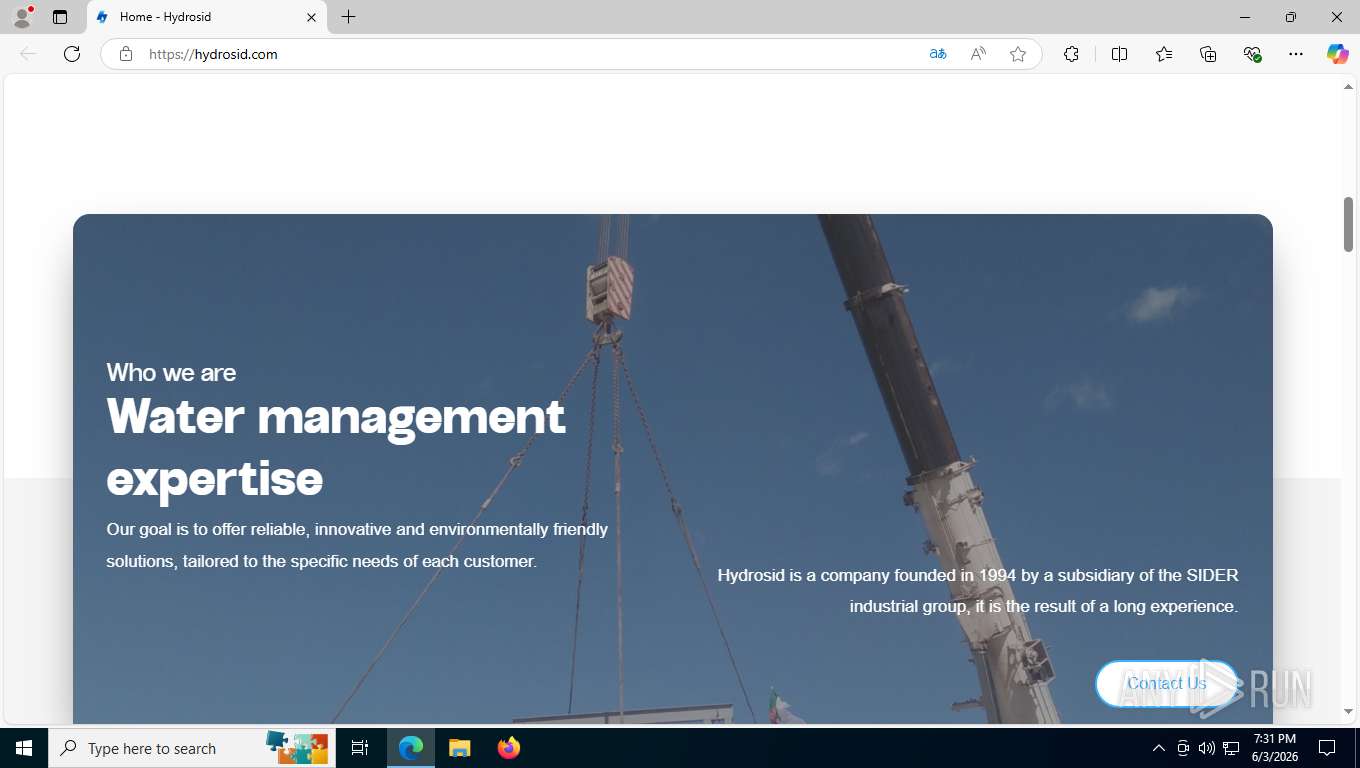This screenshot has height=768, width=1360.
Task: Open the Collections icon
Action: click(1208, 54)
